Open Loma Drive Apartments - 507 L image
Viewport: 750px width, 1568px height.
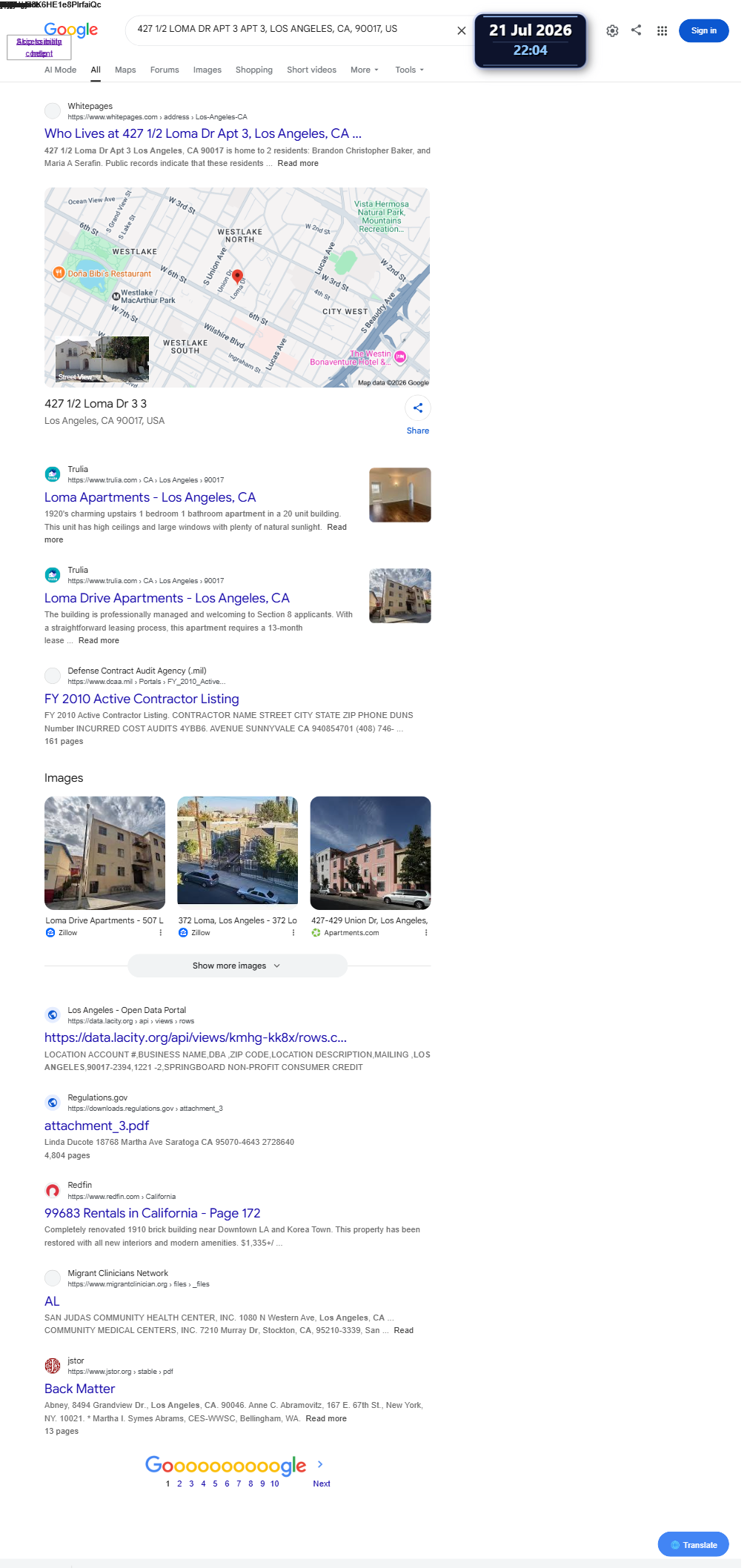(105, 853)
